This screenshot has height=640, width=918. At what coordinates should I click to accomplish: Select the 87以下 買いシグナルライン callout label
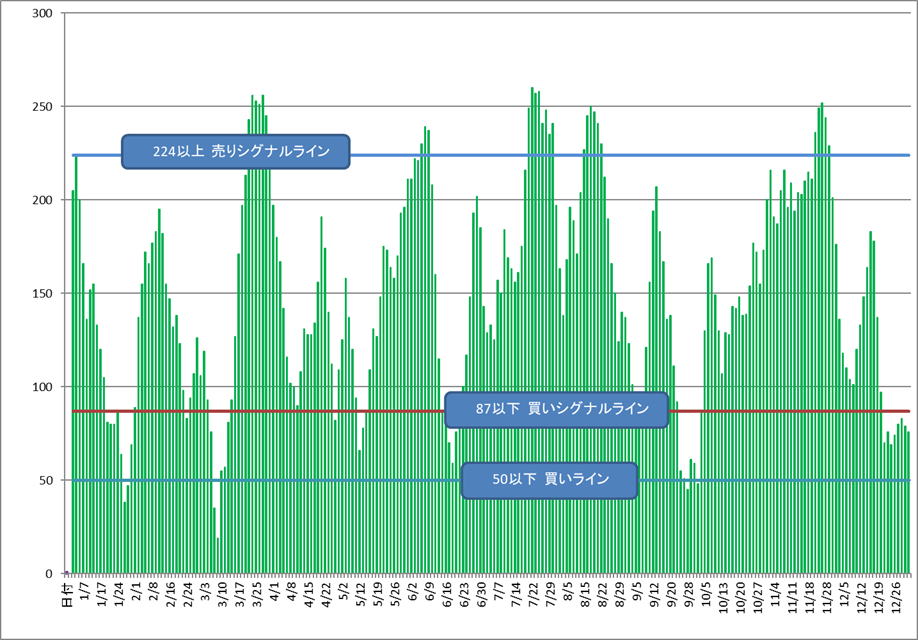coord(556,409)
